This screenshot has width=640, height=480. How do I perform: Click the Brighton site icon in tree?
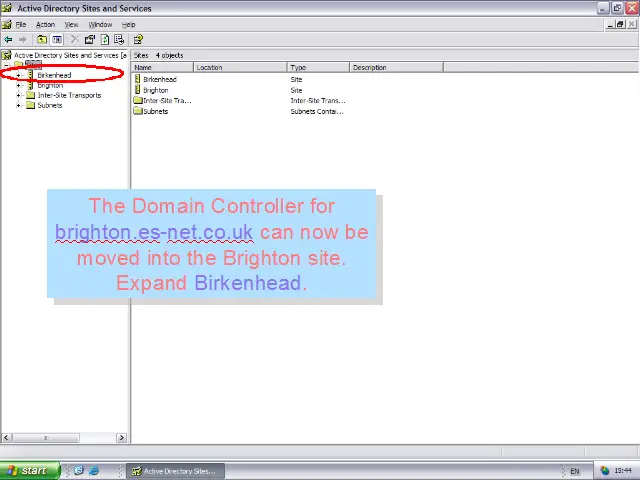30,85
